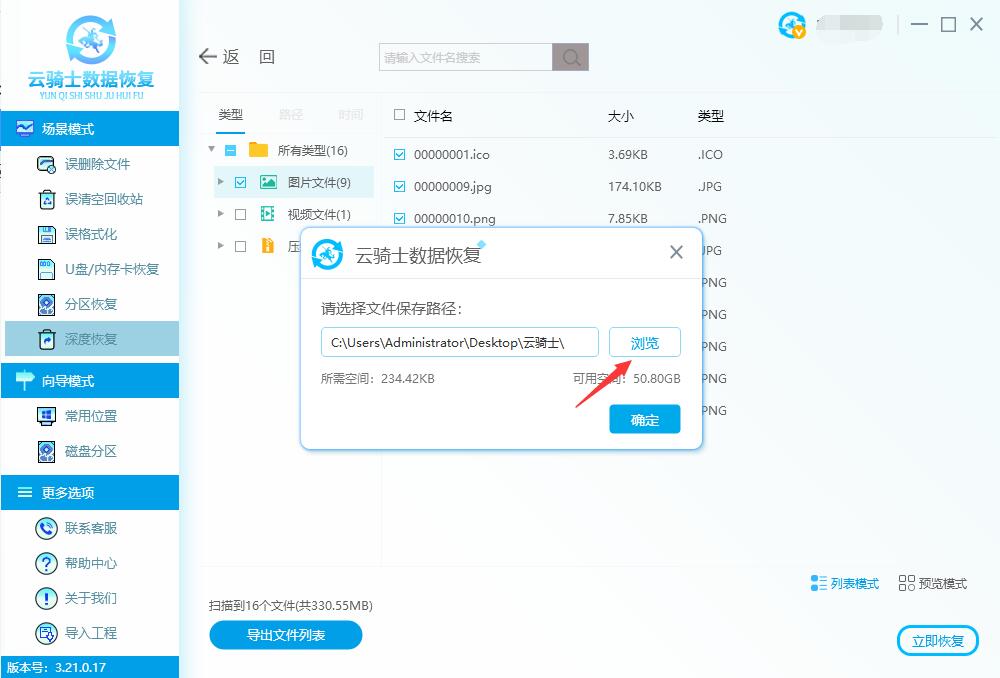
Task: Switch to the 类型 tab
Action: coord(230,115)
